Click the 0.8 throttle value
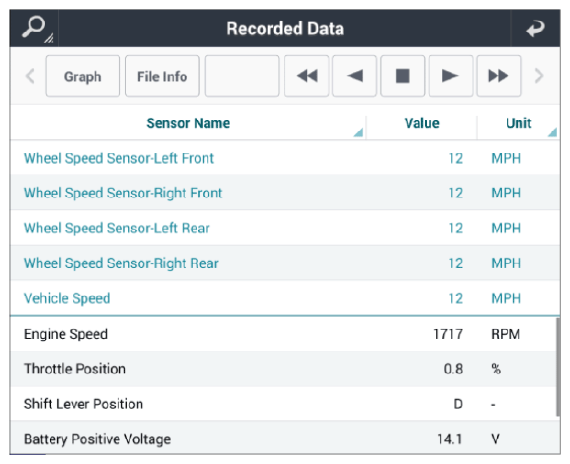570x464 pixels. tap(453, 369)
